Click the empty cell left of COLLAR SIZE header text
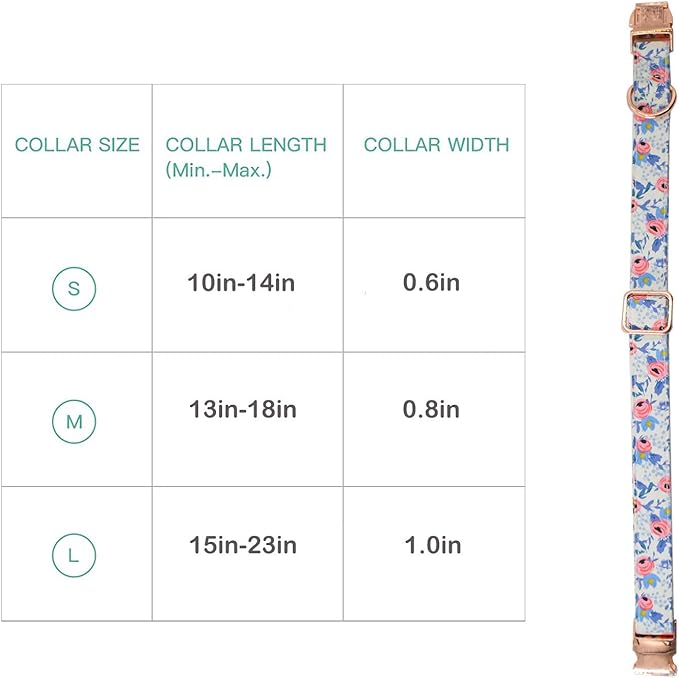Viewport: 679px width, 678px height. click(x=8, y=146)
